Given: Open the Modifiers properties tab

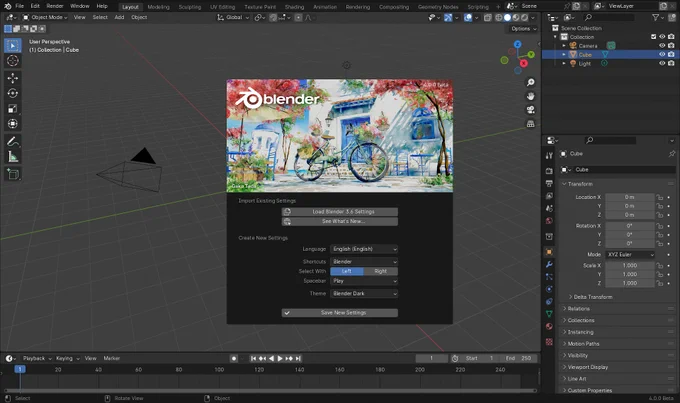Looking at the screenshot, I should tap(549, 264).
